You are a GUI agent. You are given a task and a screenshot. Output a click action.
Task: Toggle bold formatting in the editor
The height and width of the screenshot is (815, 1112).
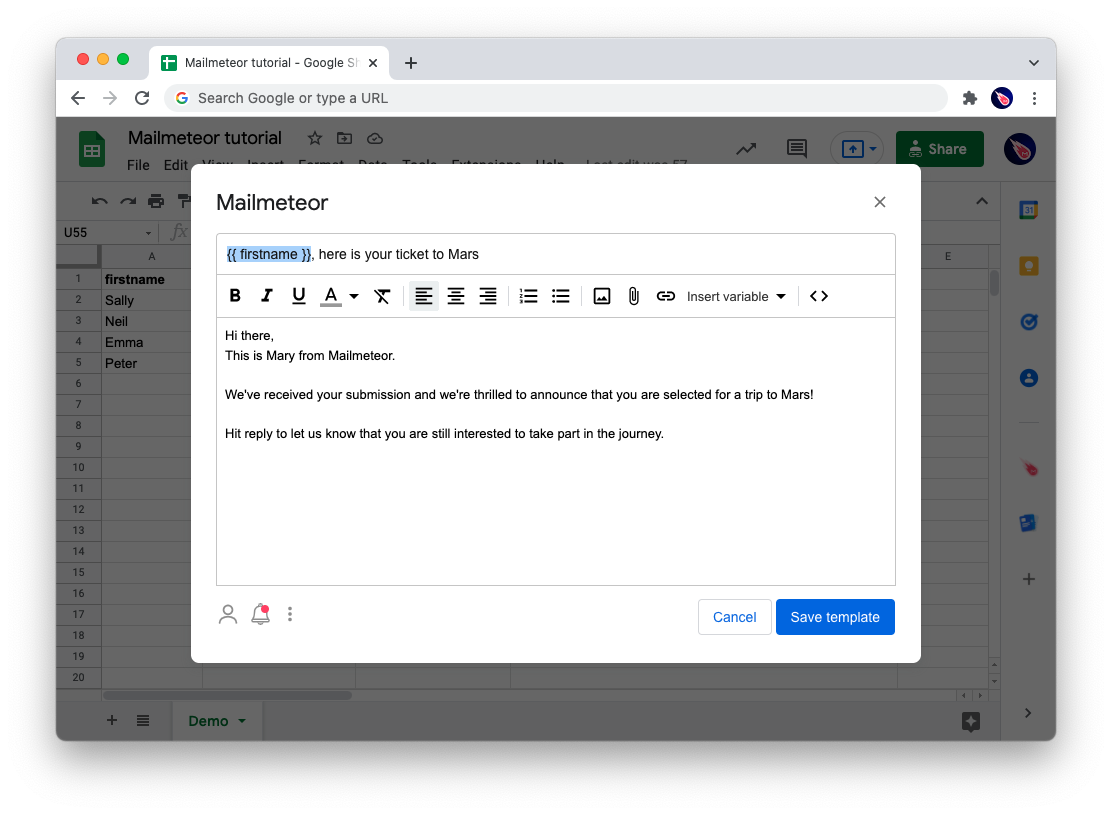pyautogui.click(x=235, y=296)
